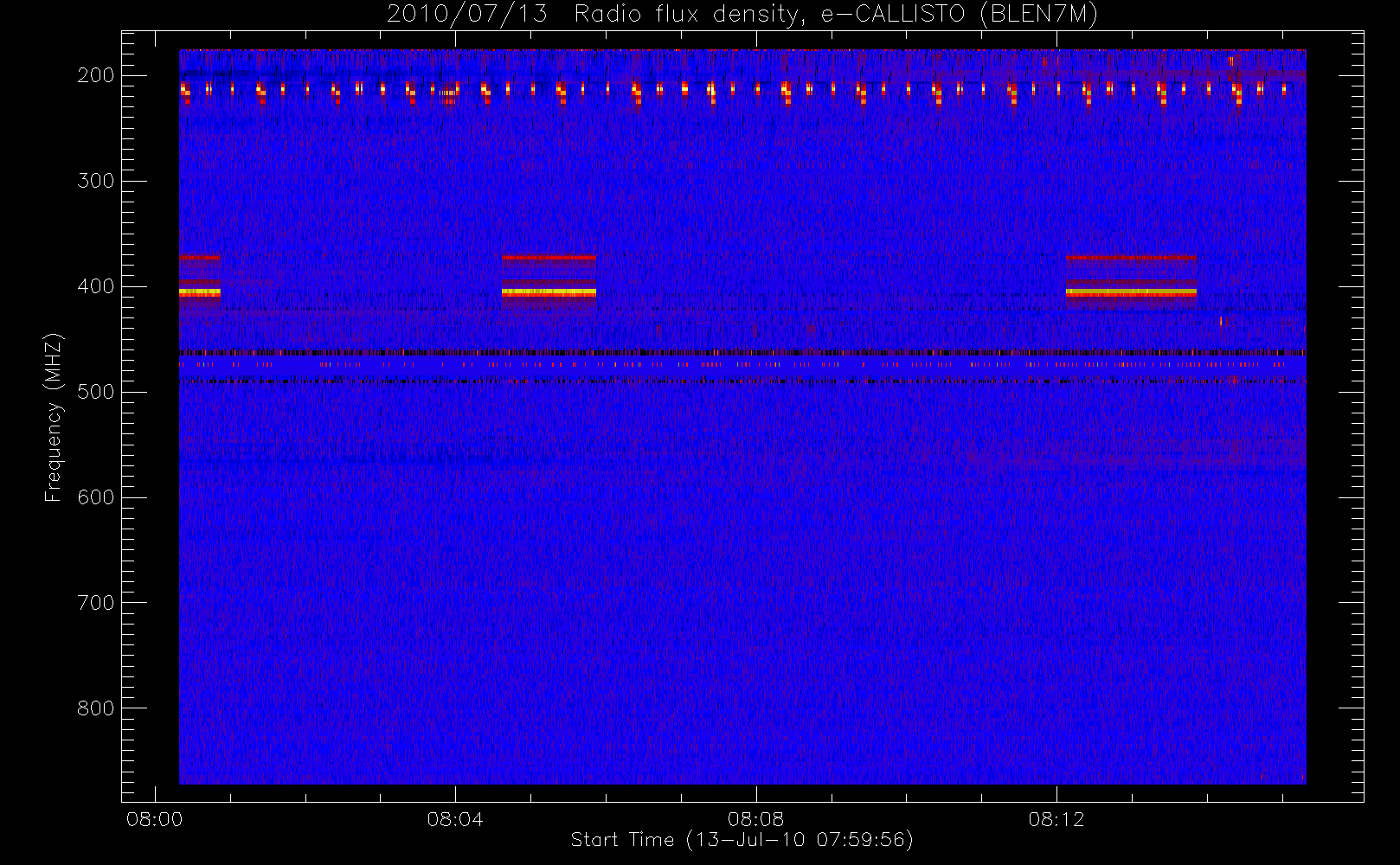Select the 08:04 time tick label
1400x865 pixels.
point(455,819)
